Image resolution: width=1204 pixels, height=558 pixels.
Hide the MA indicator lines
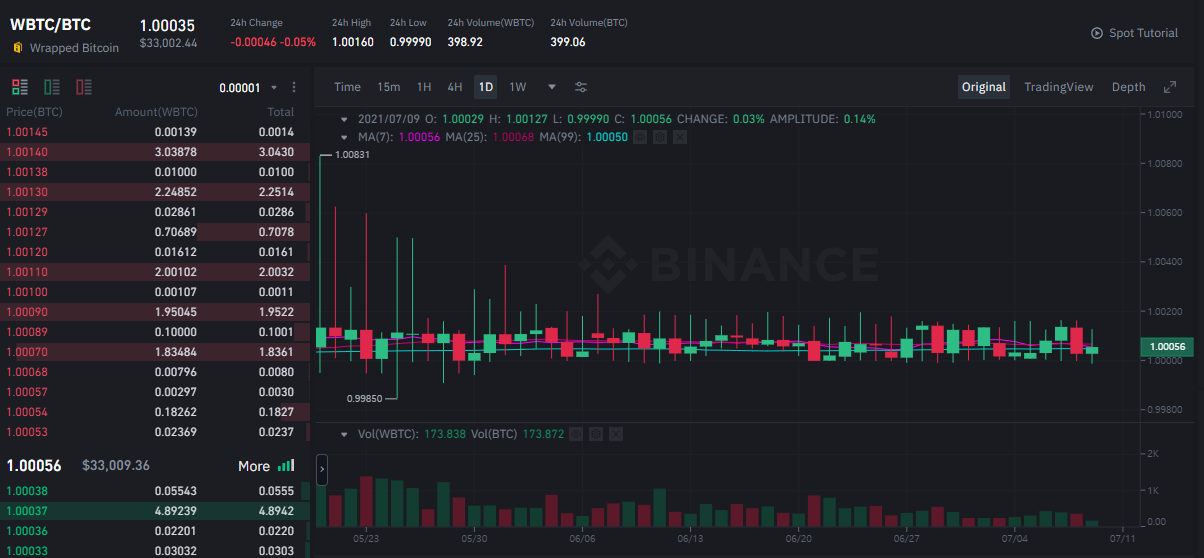coord(640,136)
